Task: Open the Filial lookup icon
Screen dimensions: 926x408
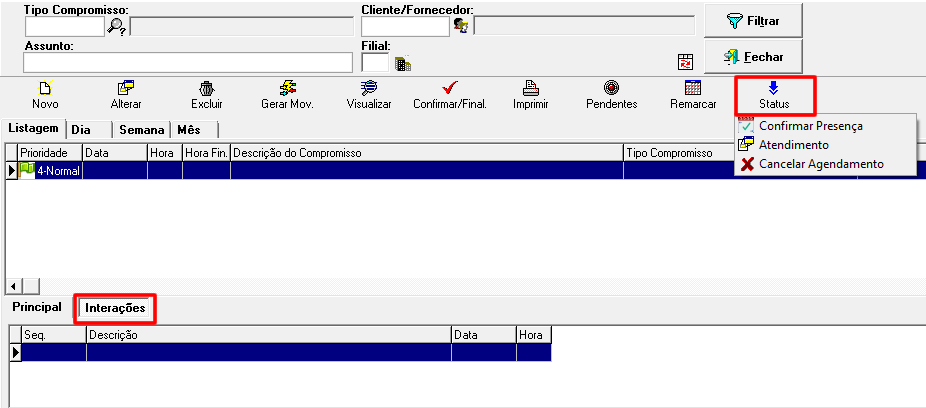Action: tap(403, 64)
